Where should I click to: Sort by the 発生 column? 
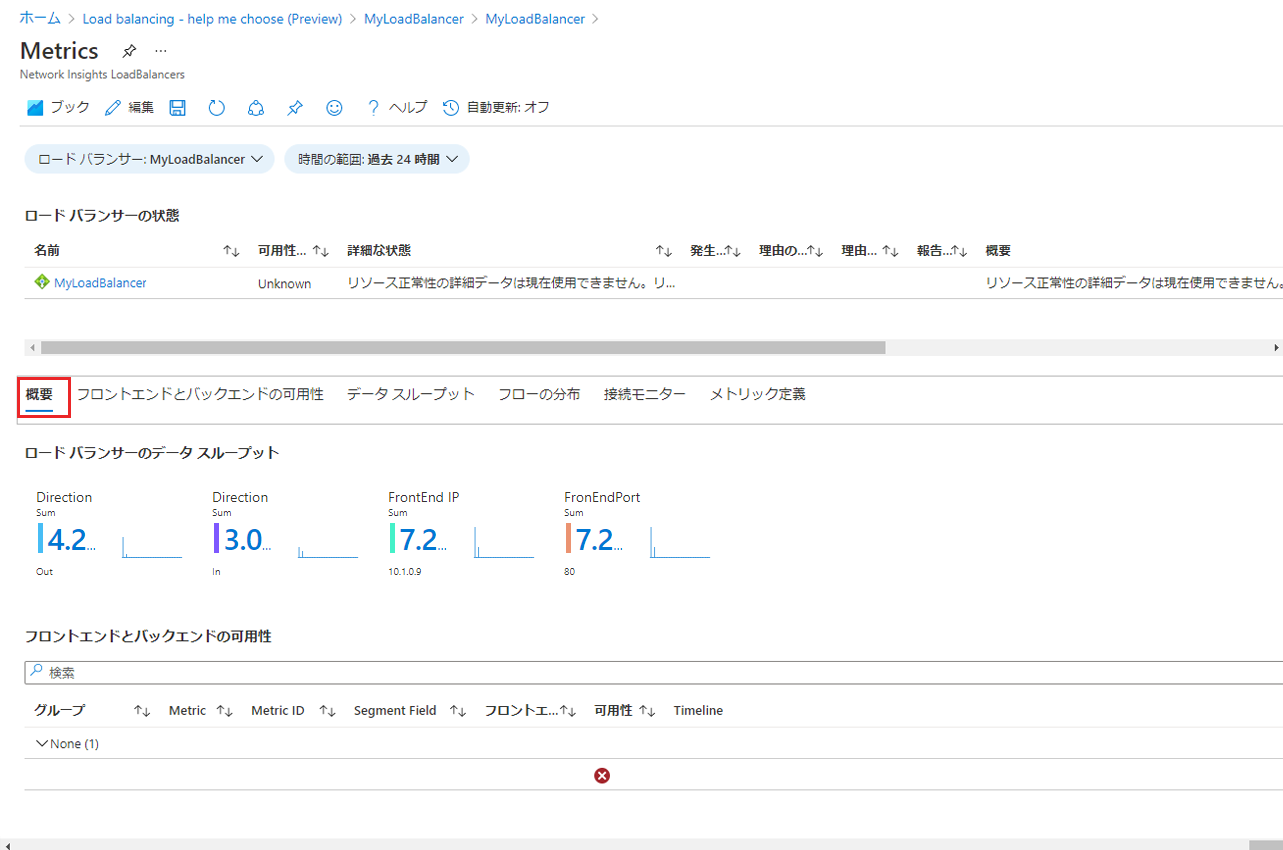pos(732,251)
